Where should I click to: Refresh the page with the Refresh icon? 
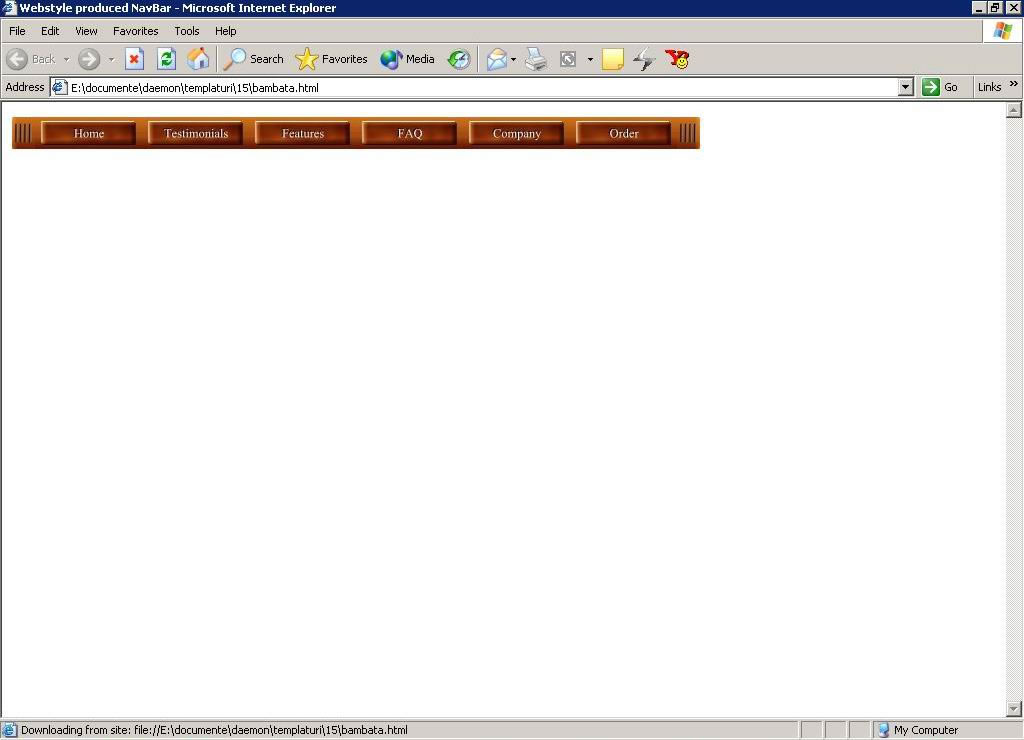point(166,59)
